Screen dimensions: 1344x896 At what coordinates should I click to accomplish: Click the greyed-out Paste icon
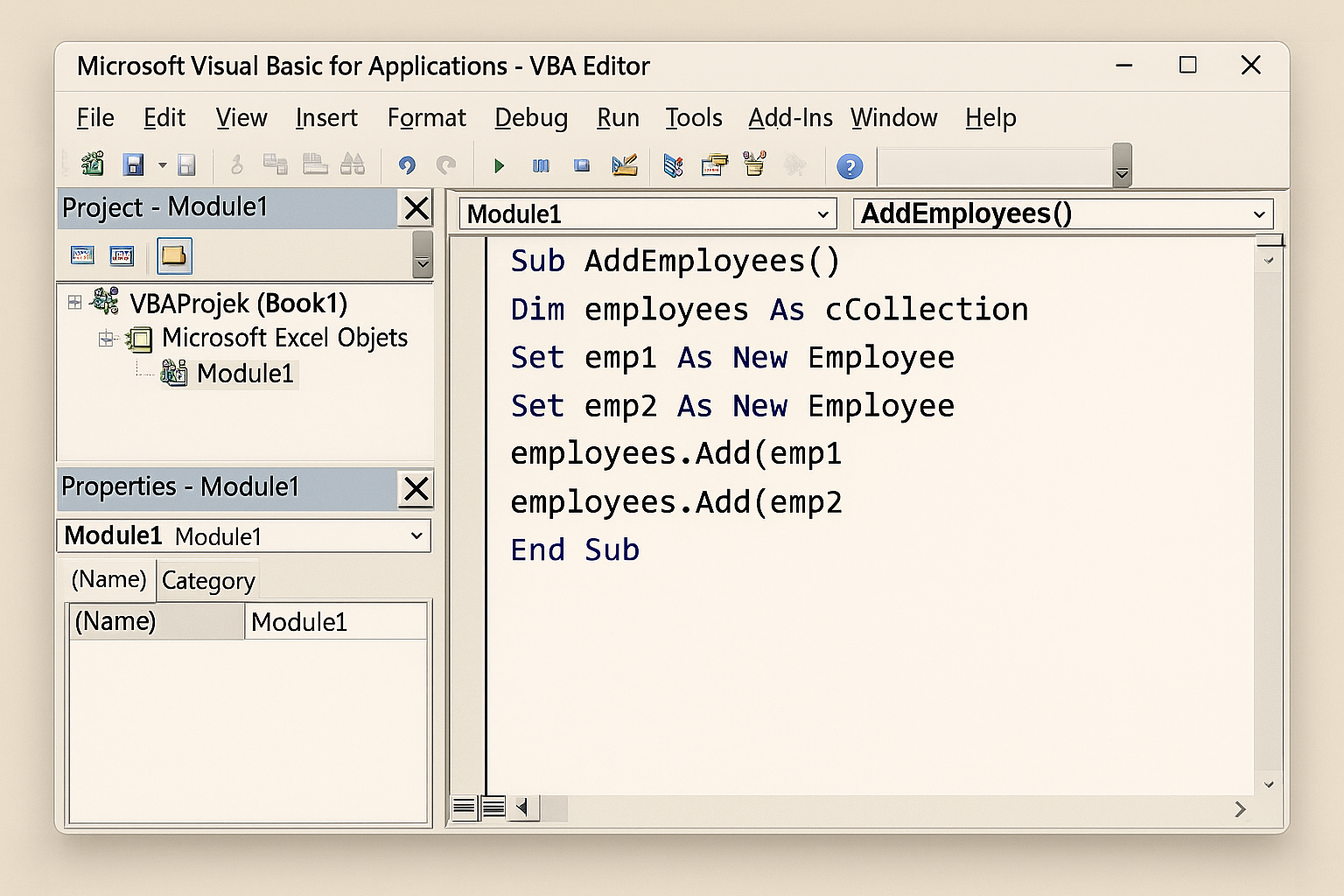[x=315, y=164]
